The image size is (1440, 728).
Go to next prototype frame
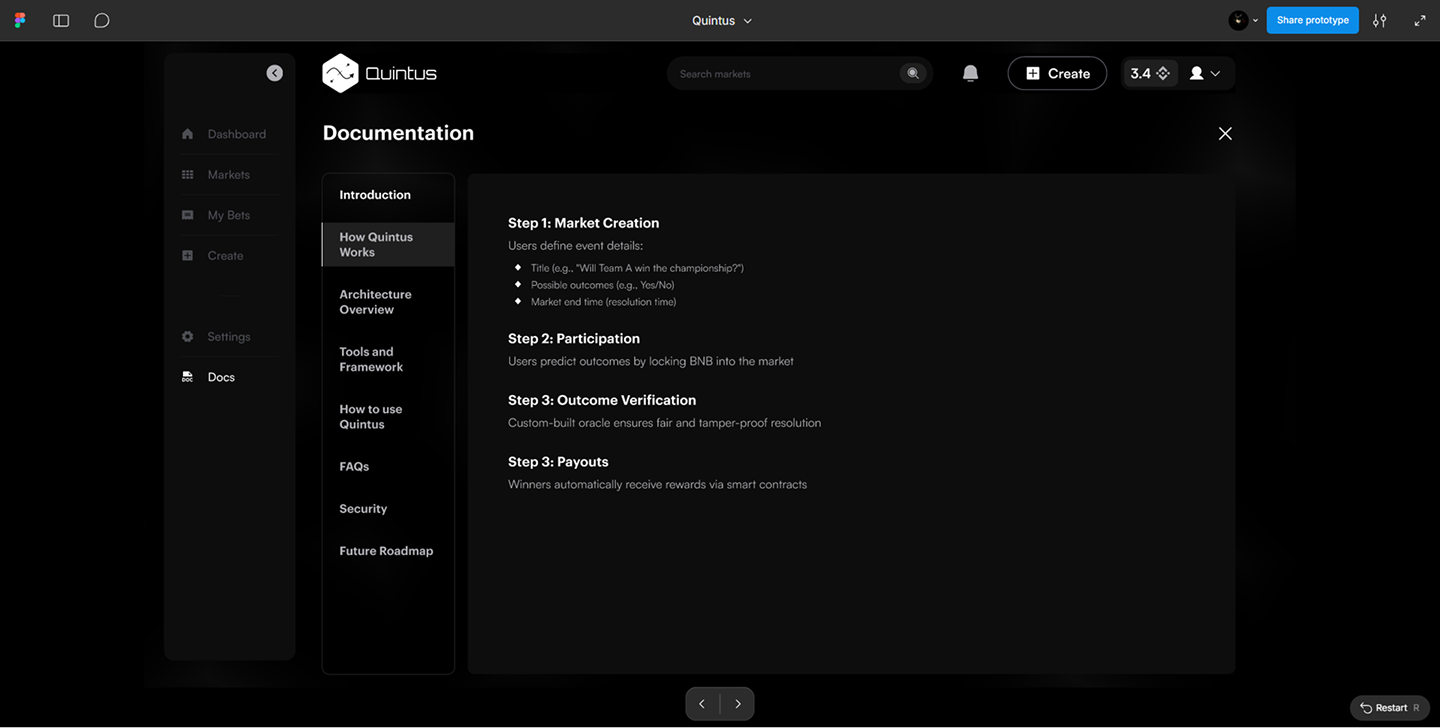(738, 704)
